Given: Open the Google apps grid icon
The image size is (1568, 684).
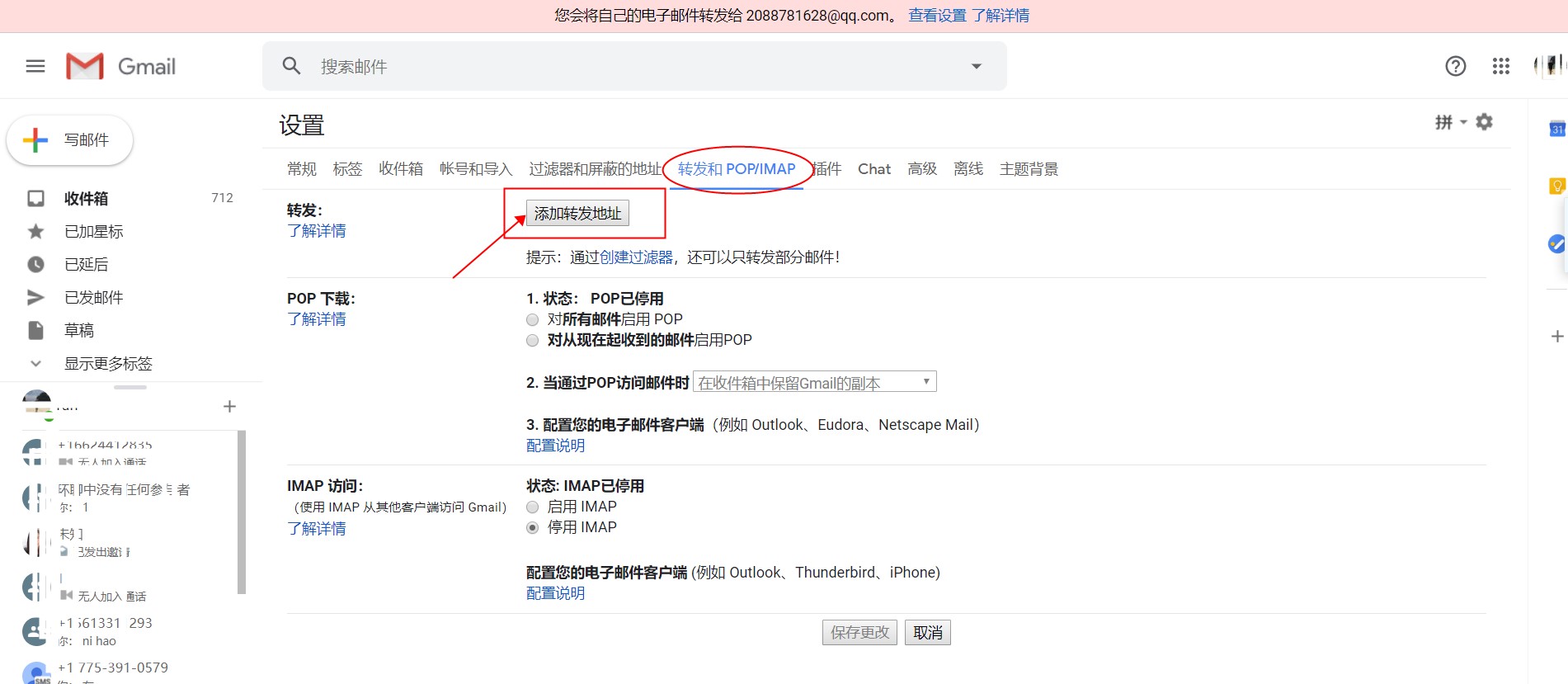Looking at the screenshot, I should (x=1501, y=66).
